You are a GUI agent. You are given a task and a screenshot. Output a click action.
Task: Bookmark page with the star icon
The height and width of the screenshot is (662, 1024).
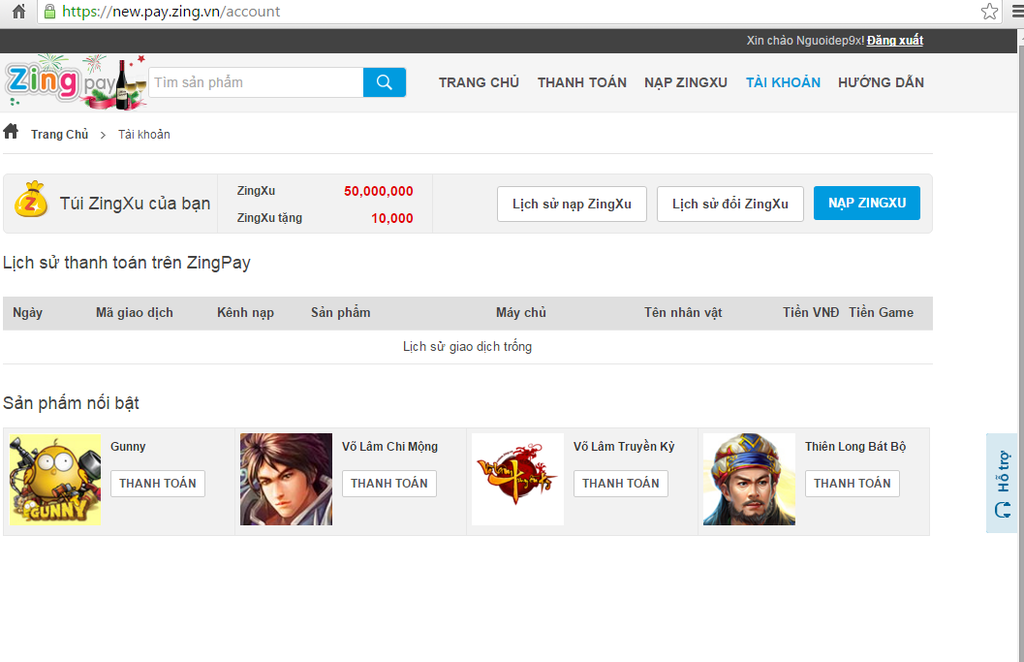pyautogui.click(x=989, y=11)
